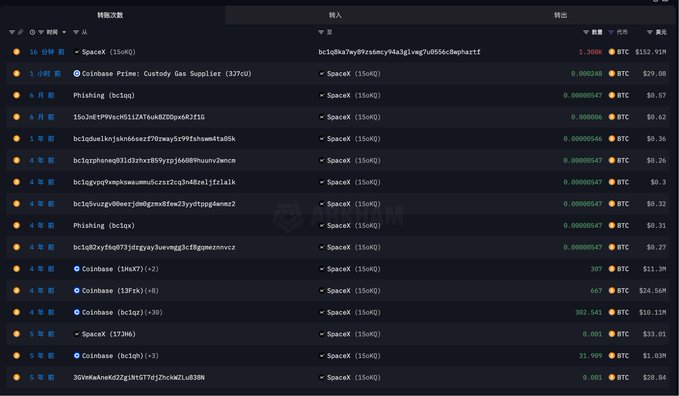Click the row-start Bitcoin icon of Phishing (bc1qq) row
Image resolution: width=679 pixels, height=396 pixels.
[16, 95]
